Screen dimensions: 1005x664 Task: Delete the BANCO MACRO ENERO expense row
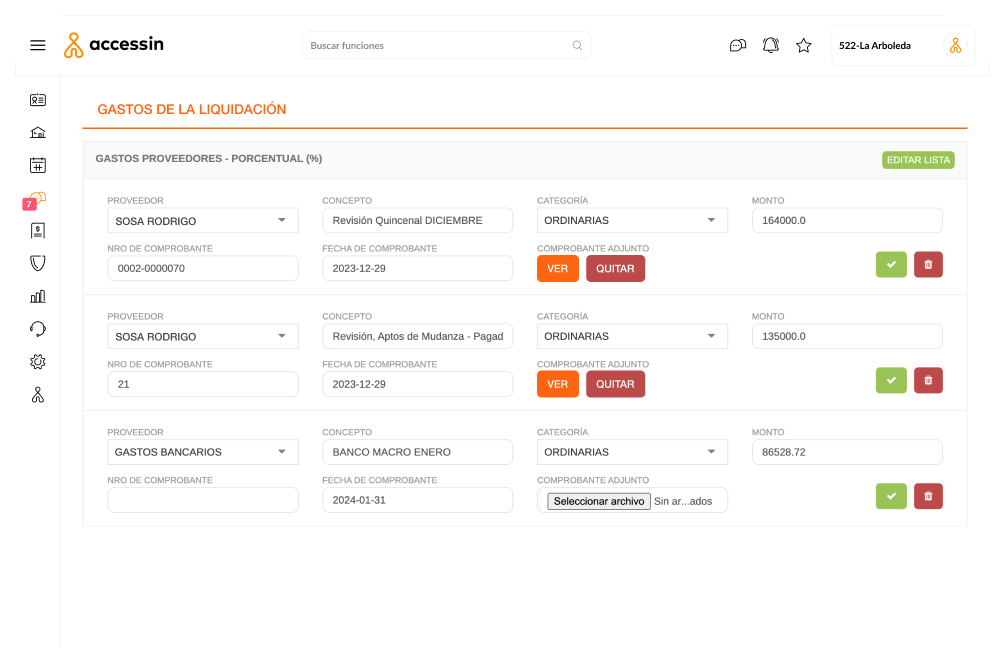(x=928, y=496)
